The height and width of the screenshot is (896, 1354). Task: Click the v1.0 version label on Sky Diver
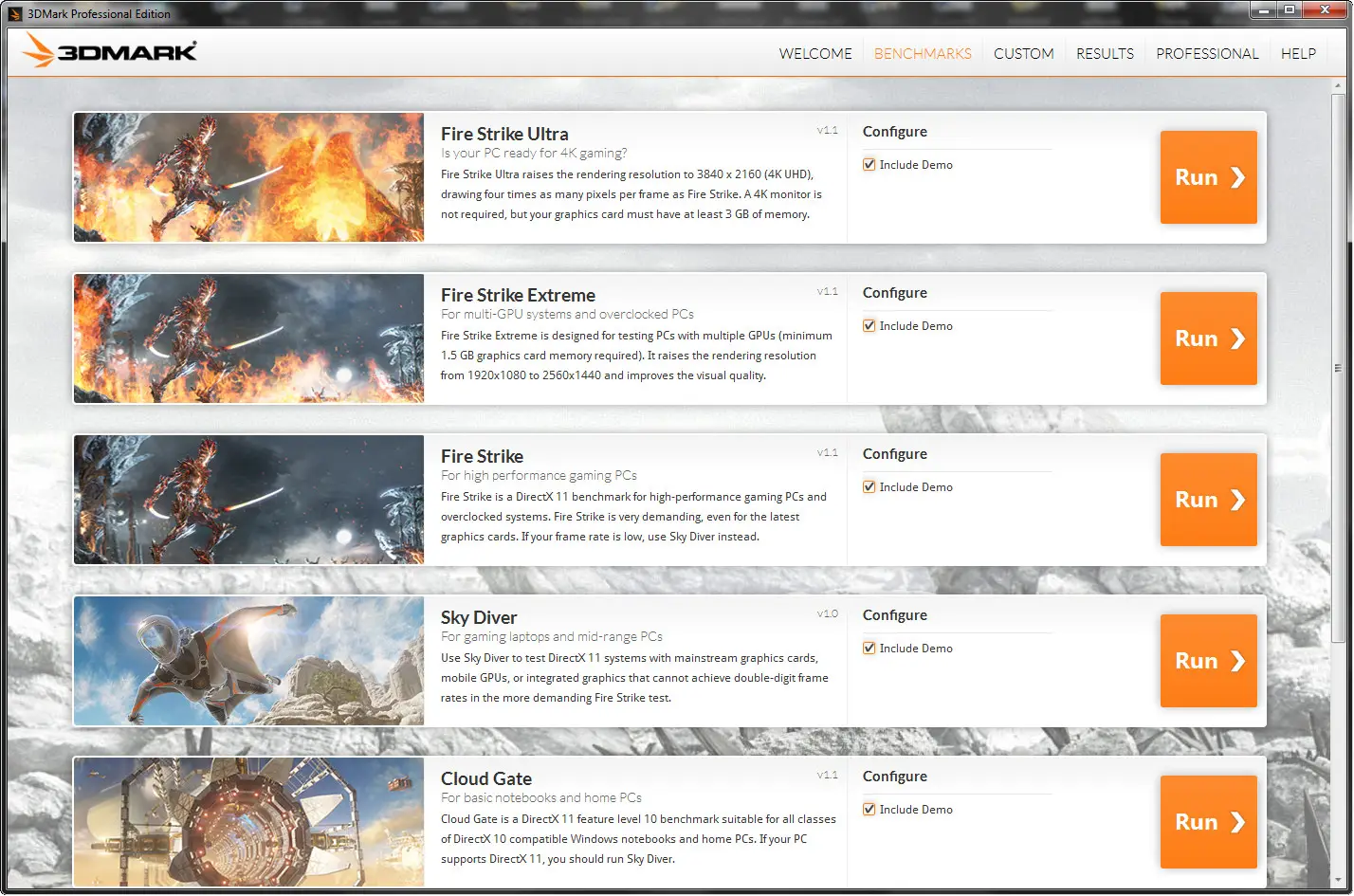(x=828, y=614)
